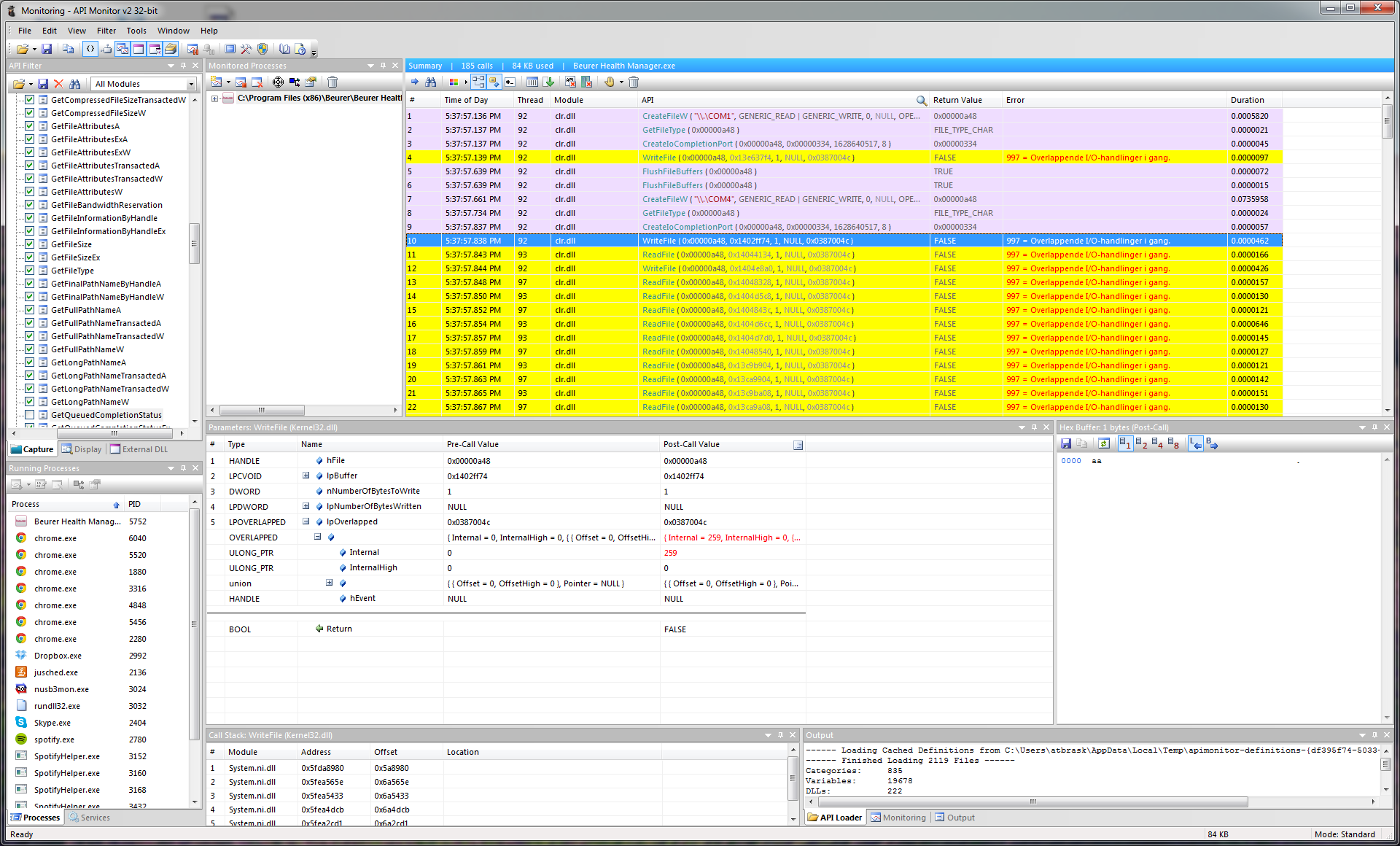Open the Filter menu
Screen dimensions: 1400x846
[x=106, y=31]
